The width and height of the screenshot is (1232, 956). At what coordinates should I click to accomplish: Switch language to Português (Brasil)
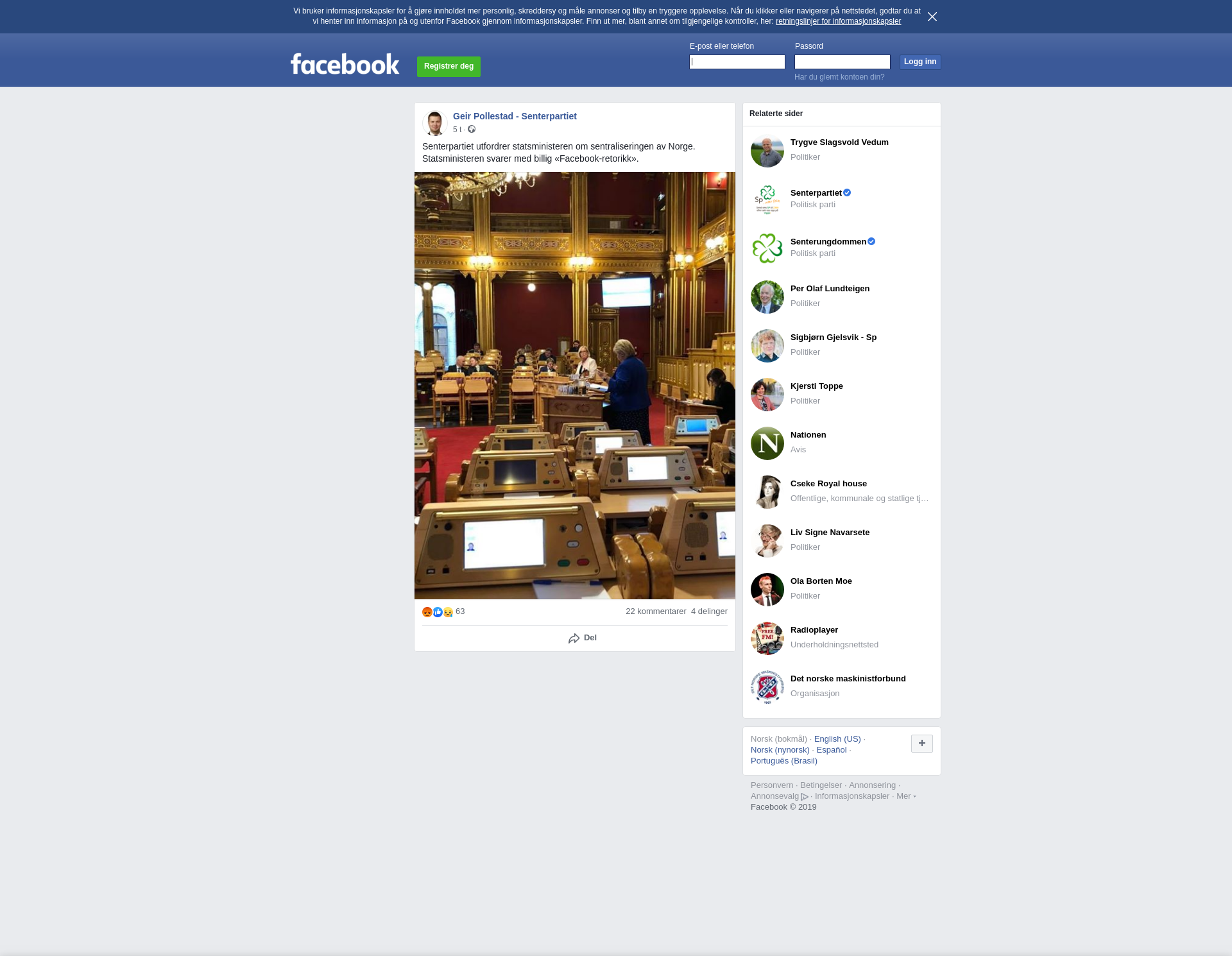coord(784,761)
